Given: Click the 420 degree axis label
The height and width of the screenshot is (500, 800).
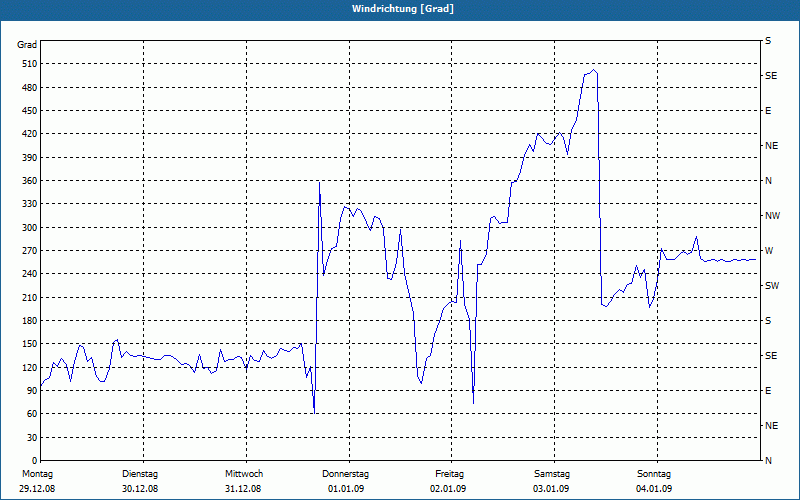Looking at the screenshot, I should (31, 134).
